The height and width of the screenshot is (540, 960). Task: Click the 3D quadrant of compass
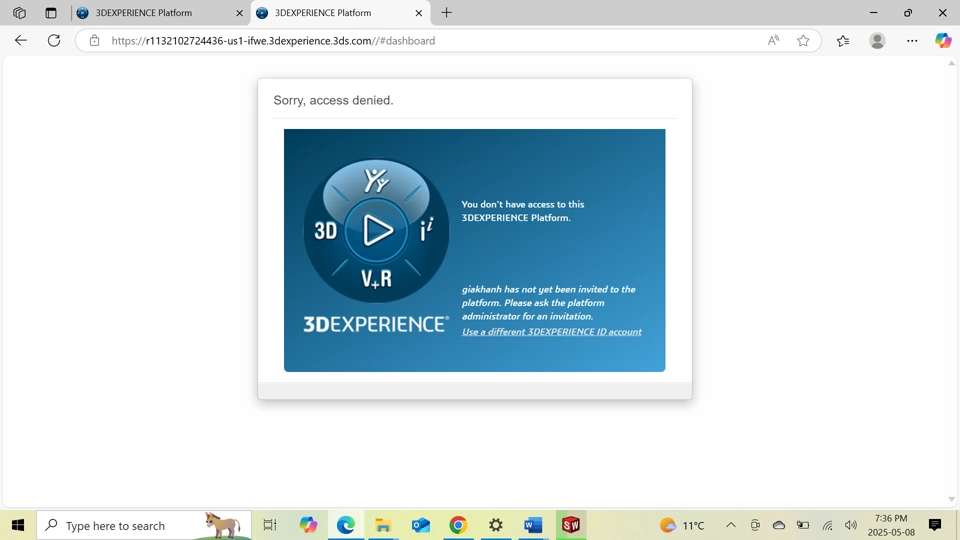click(x=326, y=231)
